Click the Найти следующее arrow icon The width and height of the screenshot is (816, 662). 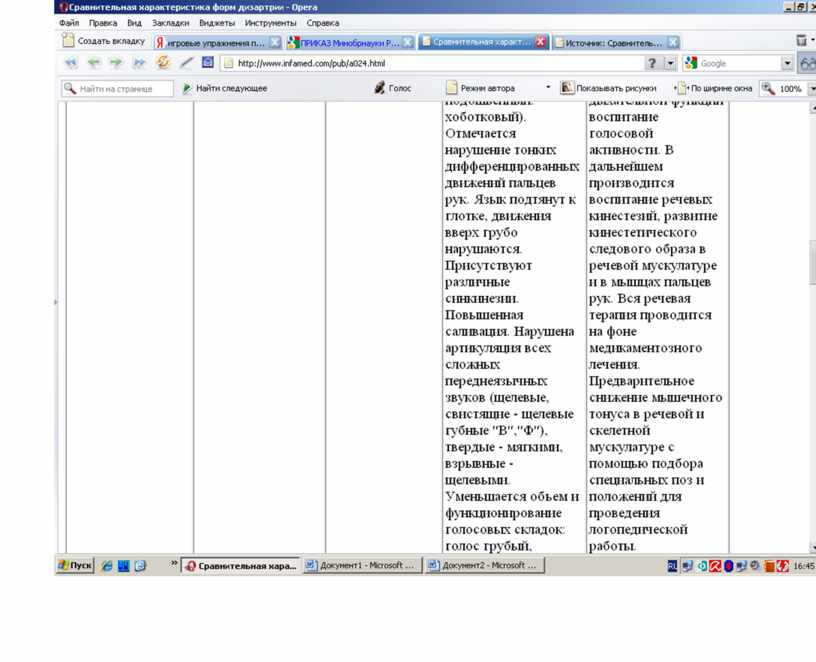point(187,88)
